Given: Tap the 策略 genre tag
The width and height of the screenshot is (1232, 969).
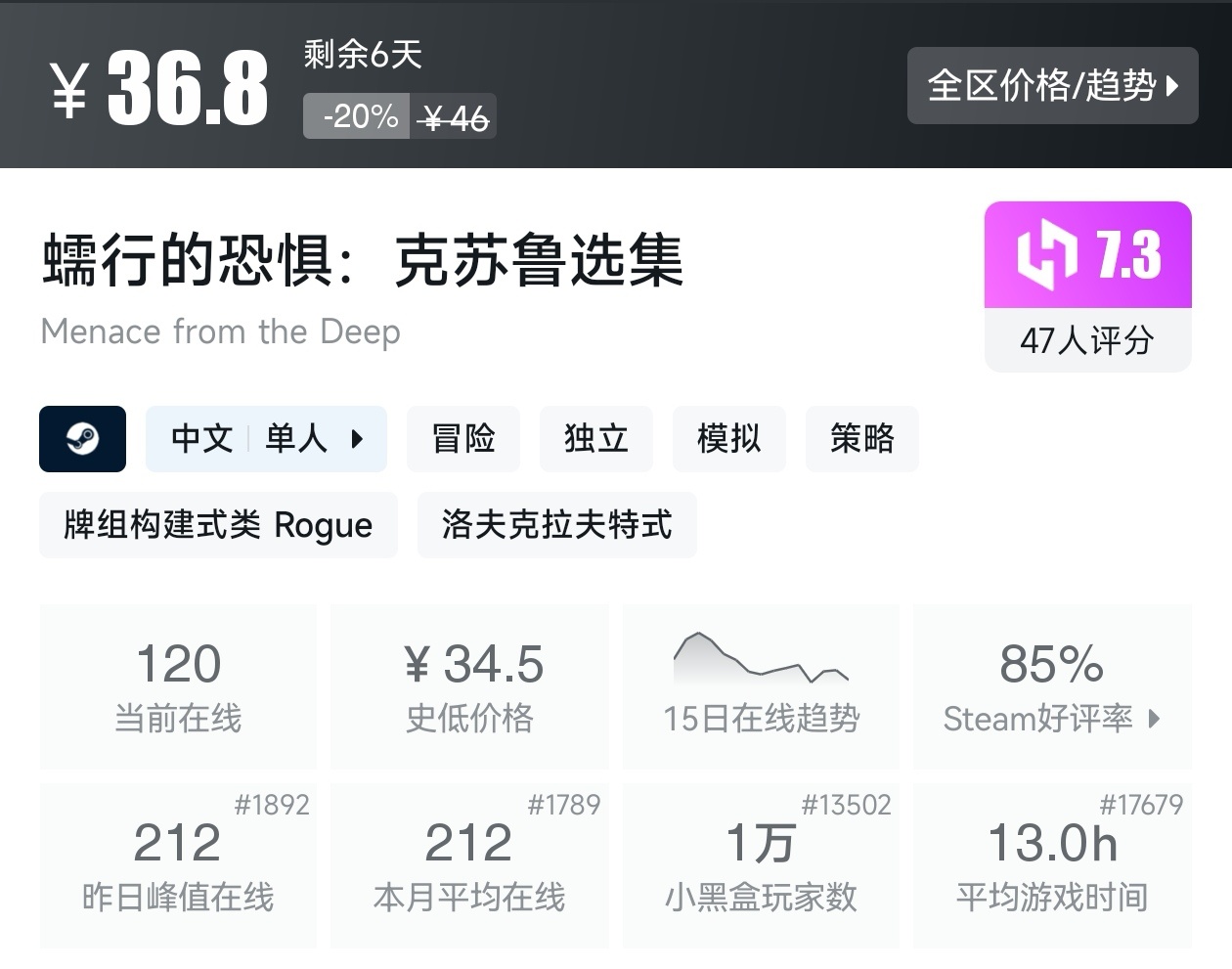Looking at the screenshot, I should point(861,439).
